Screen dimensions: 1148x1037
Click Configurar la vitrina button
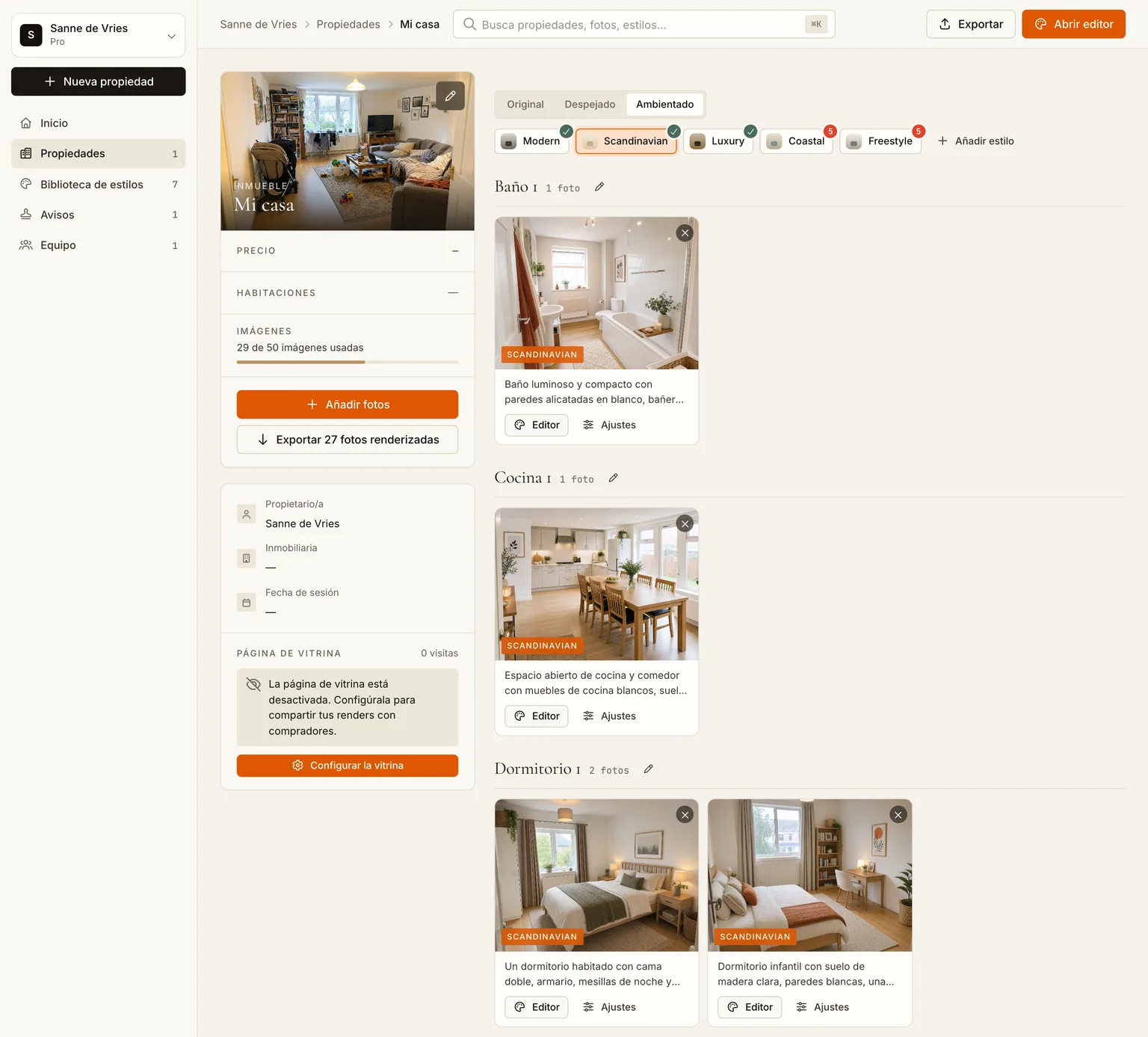point(348,766)
